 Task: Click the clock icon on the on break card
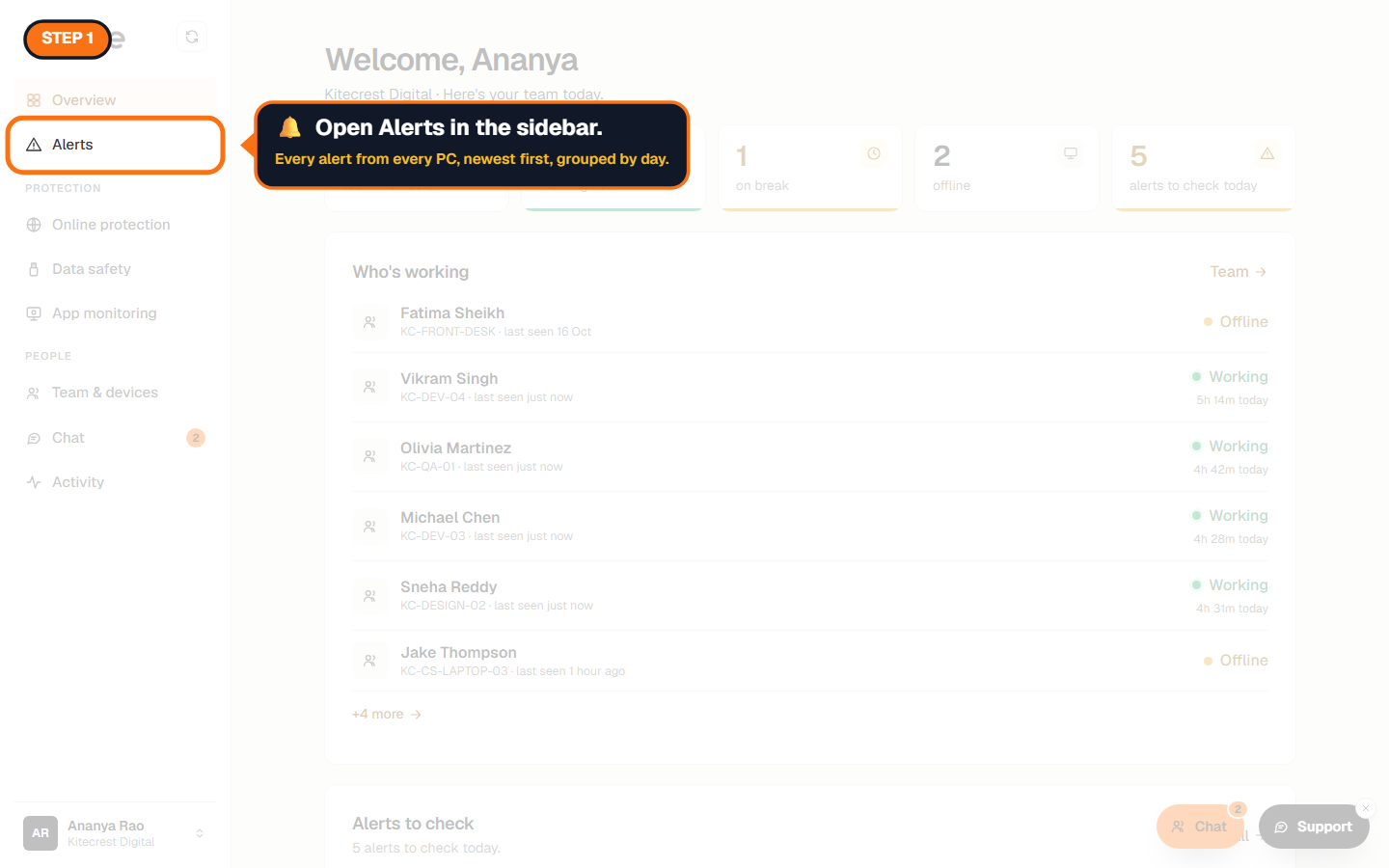[x=874, y=153]
